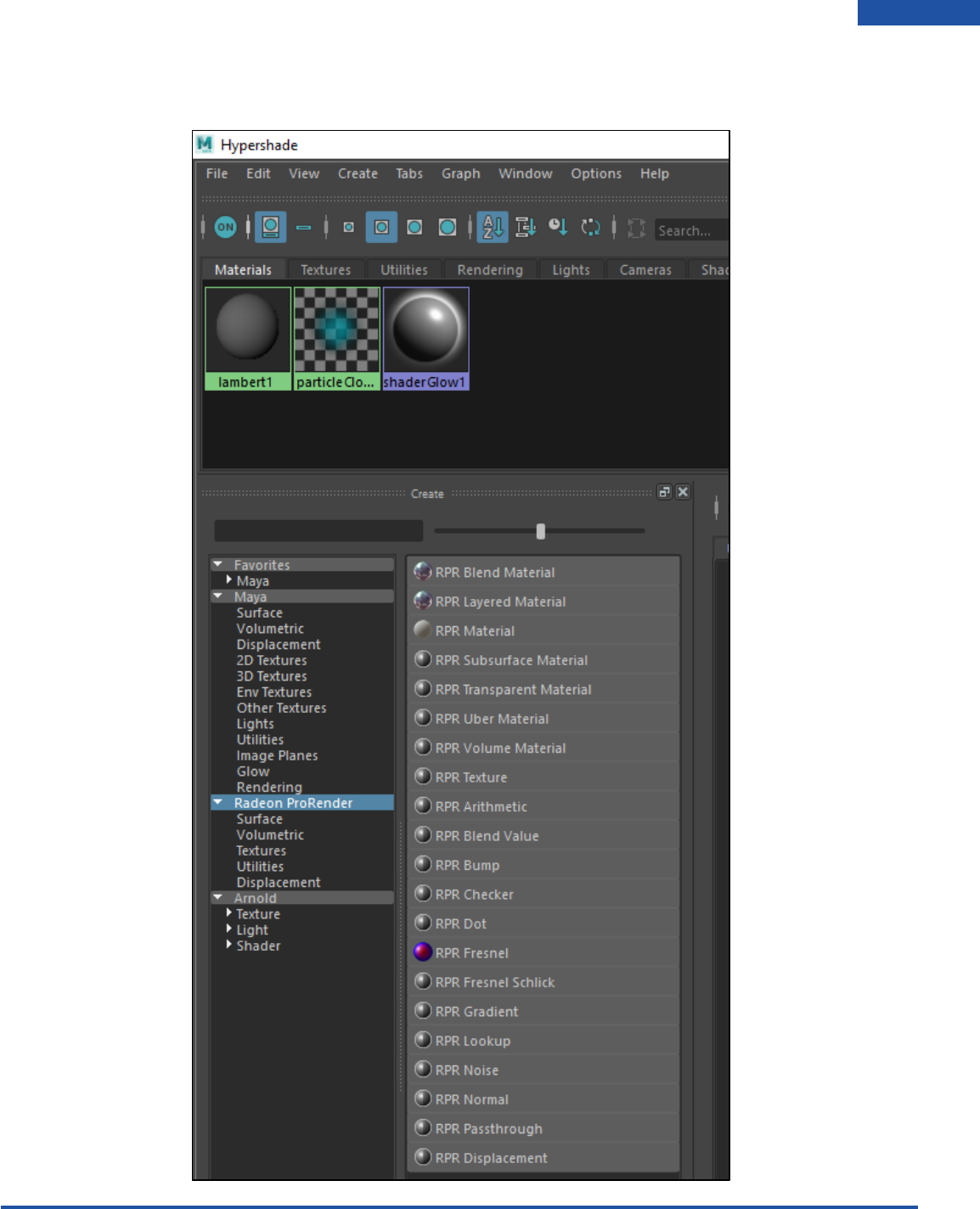Open the Window menu
This screenshot has height=1209, width=980.
tap(525, 173)
